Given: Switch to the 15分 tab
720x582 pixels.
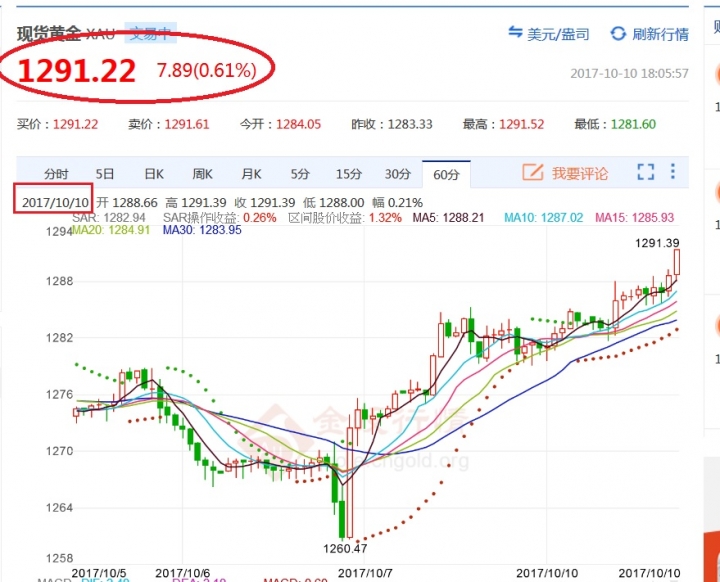Looking at the screenshot, I should pos(349,174).
